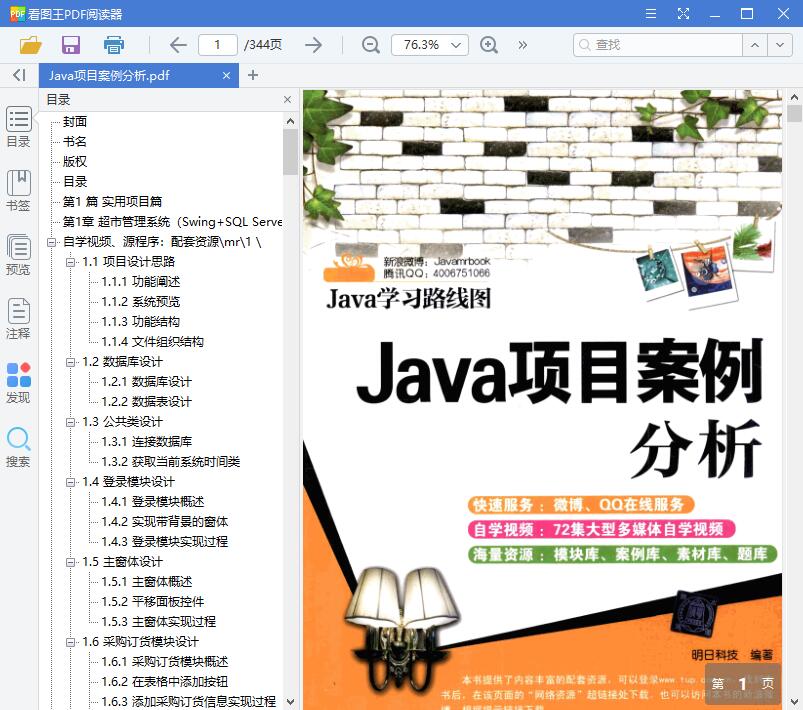
Task: Select 1.6.2 在表格中添加按钮 entry
Action: coord(164,682)
